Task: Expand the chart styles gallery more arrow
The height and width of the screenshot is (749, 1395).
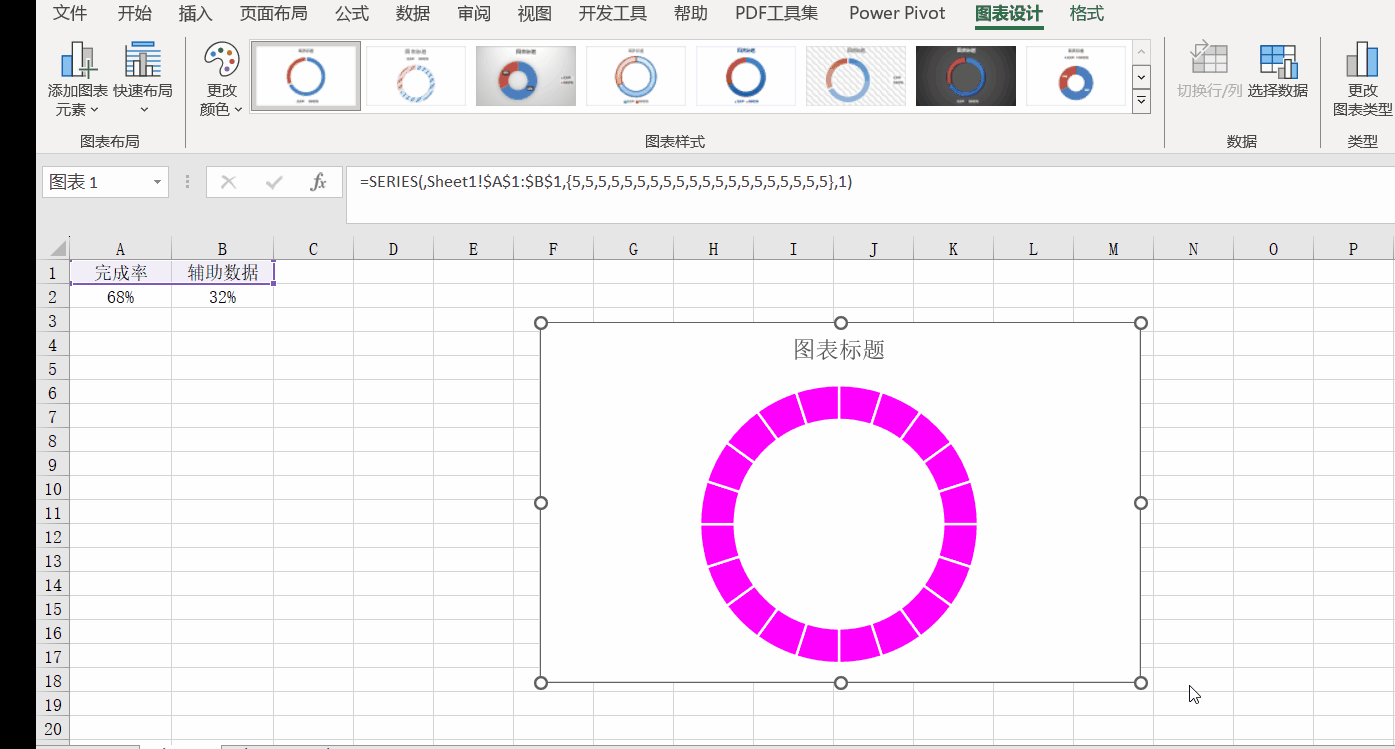Action: (1141, 100)
